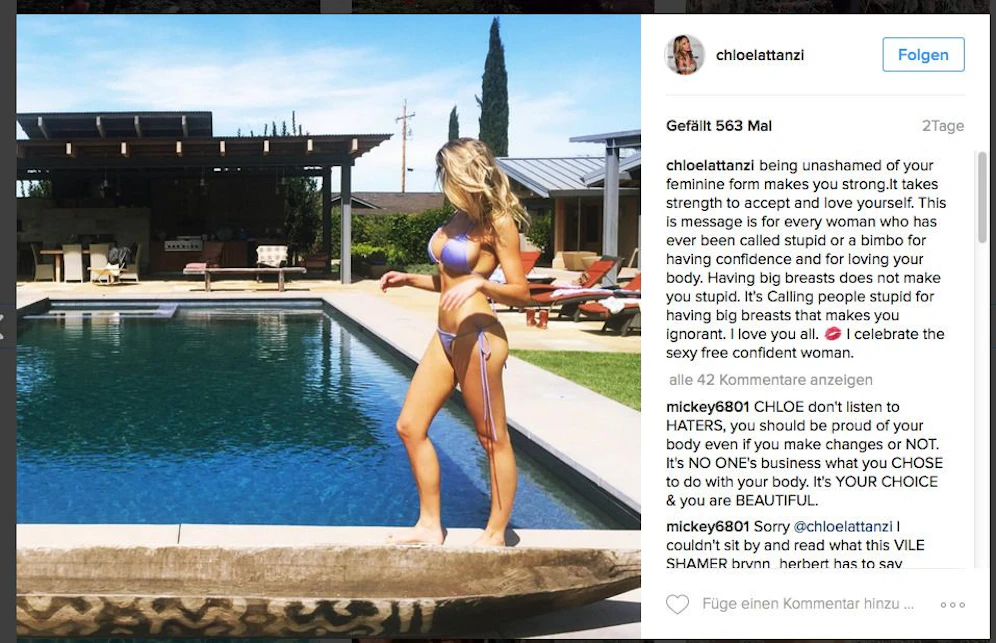Click the chloelattanzi profile avatar
Image resolution: width=996 pixels, height=643 pixels.
tap(685, 55)
